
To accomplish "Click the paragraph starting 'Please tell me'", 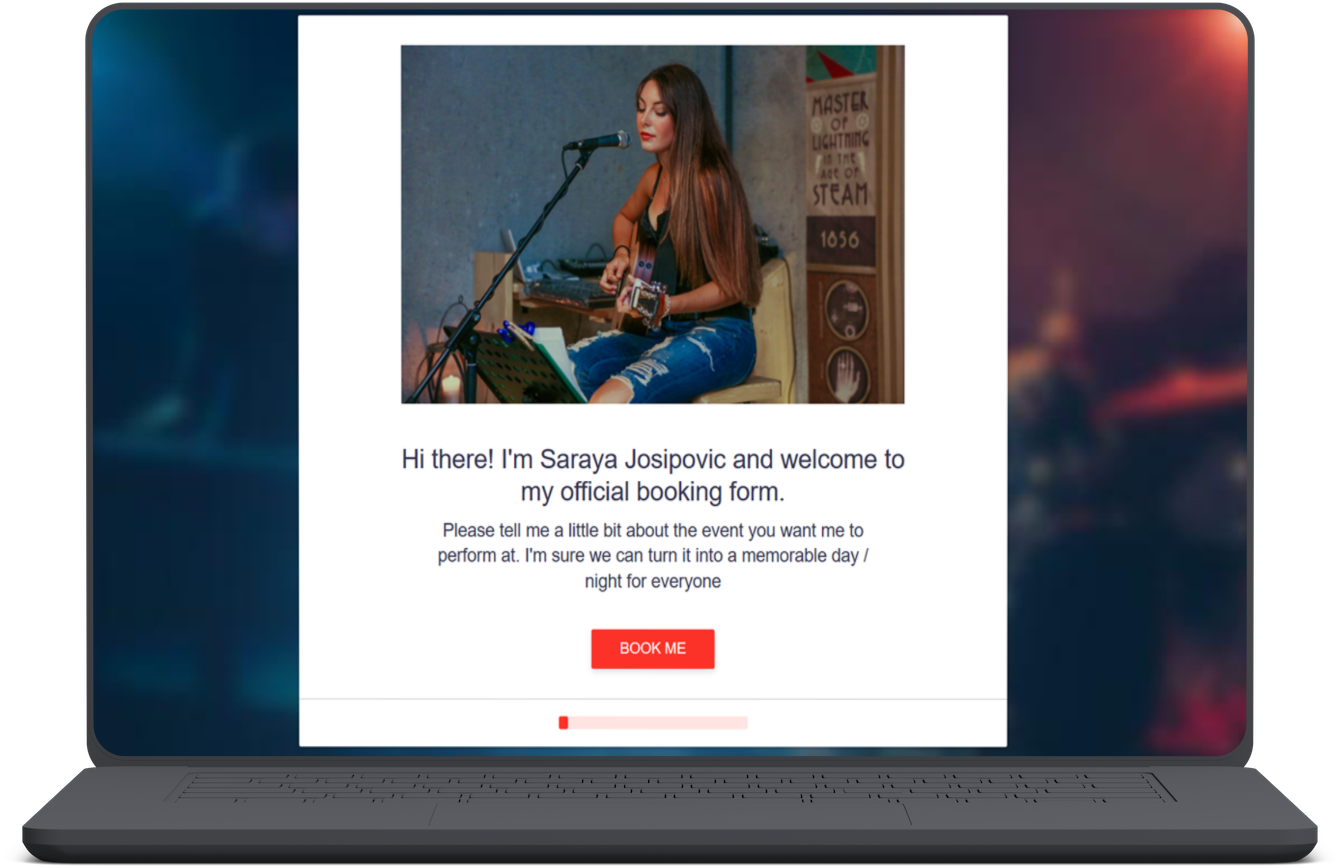I will (652, 555).
